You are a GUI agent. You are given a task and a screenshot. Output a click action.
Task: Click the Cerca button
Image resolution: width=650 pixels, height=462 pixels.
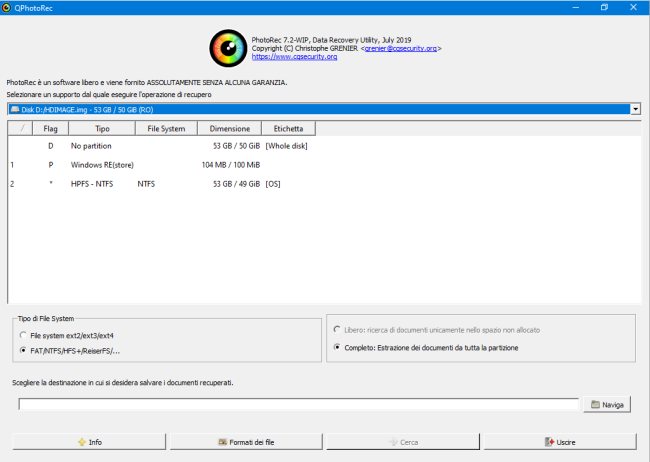(403, 442)
